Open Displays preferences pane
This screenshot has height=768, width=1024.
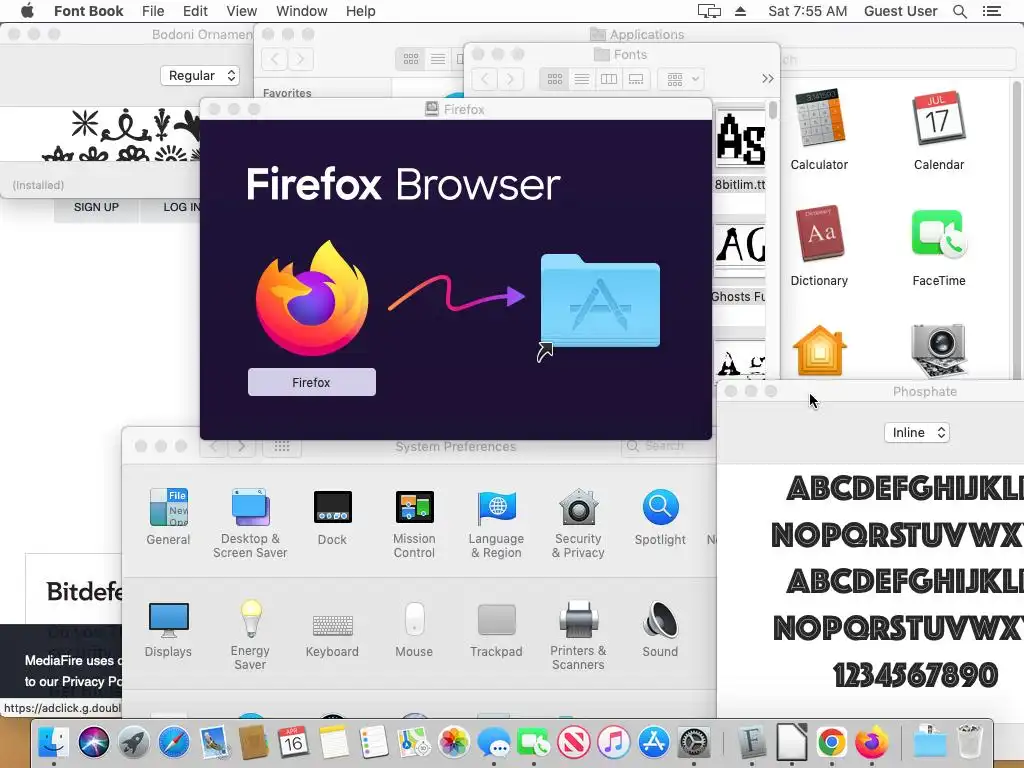(x=168, y=620)
